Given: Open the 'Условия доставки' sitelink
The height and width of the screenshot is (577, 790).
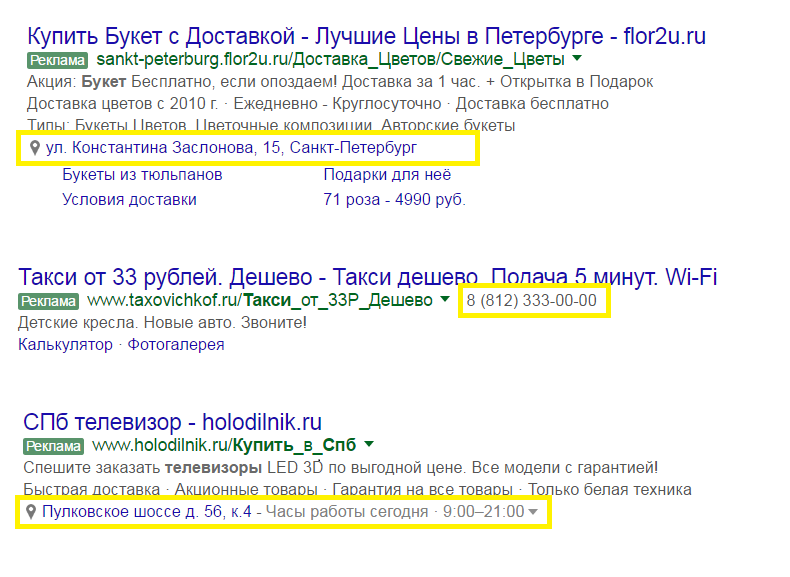Looking at the screenshot, I should [129, 199].
